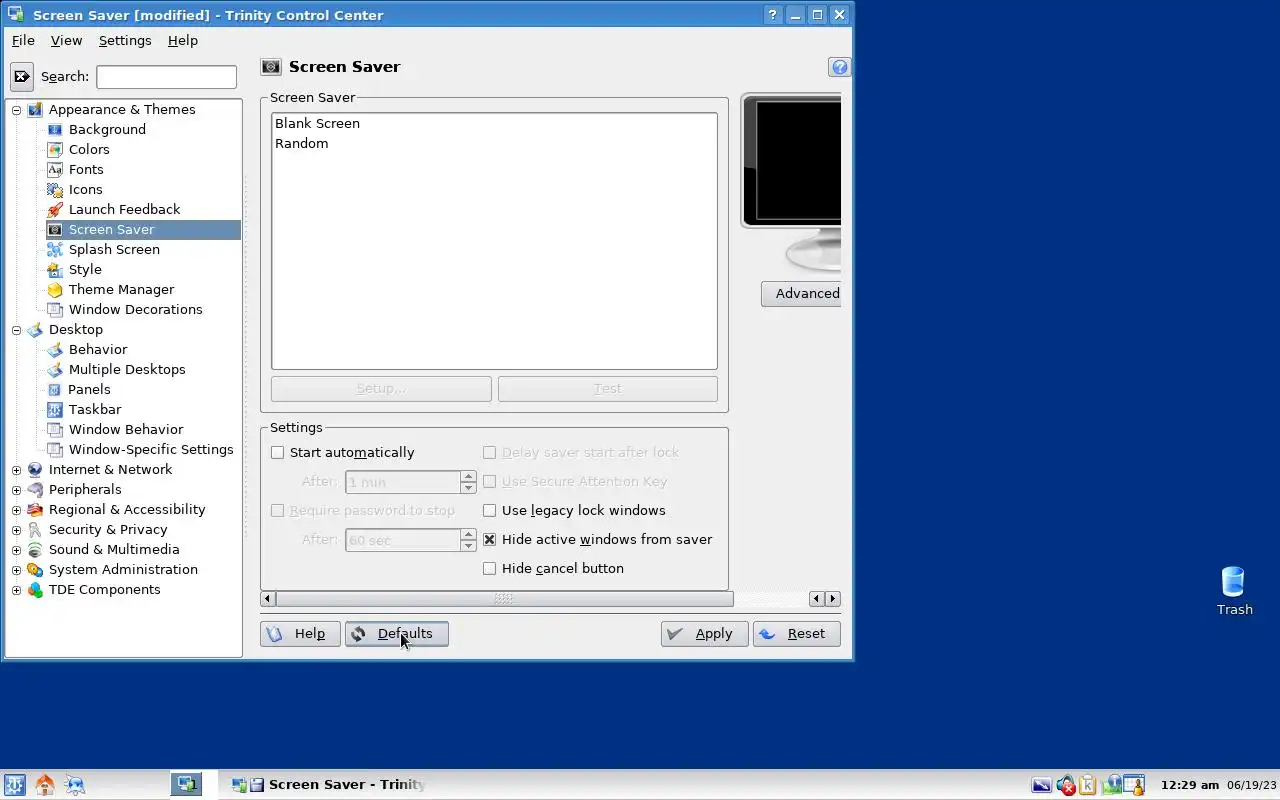This screenshot has height=800, width=1280.
Task: Open the File menu
Action: pyautogui.click(x=23, y=40)
